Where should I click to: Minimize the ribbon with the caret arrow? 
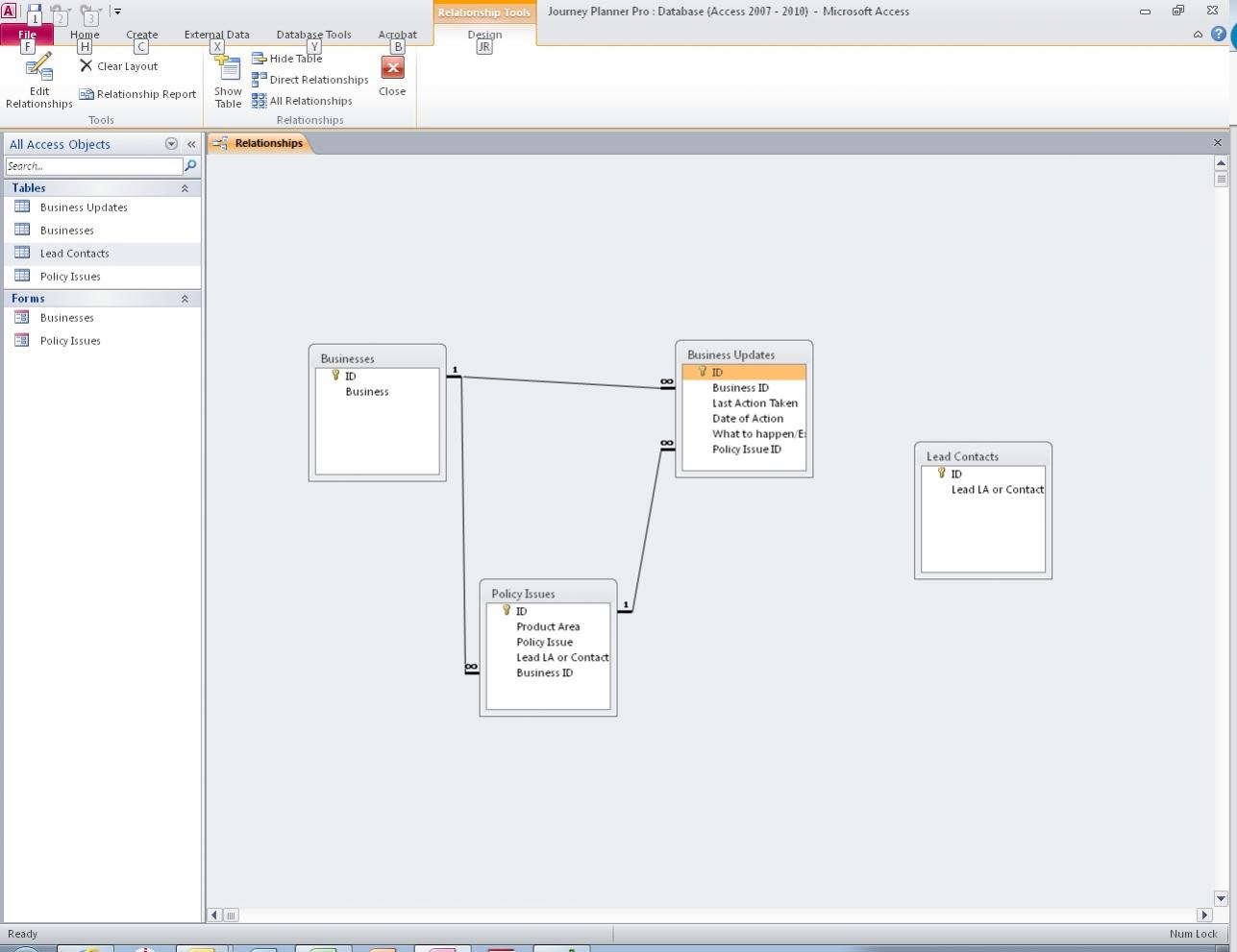(1198, 35)
